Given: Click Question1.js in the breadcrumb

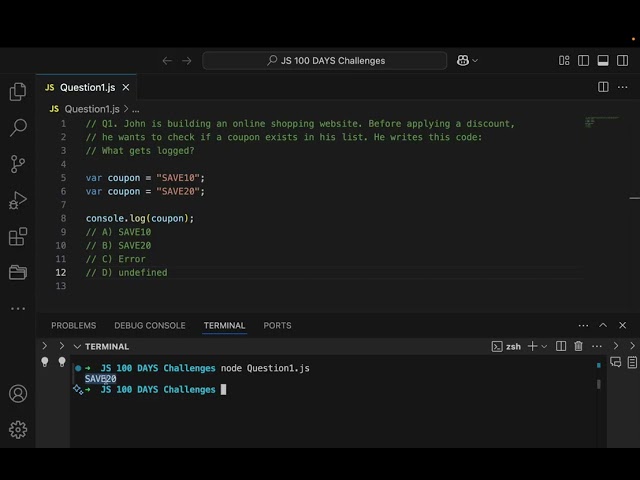Looking at the screenshot, I should click(x=92, y=109).
